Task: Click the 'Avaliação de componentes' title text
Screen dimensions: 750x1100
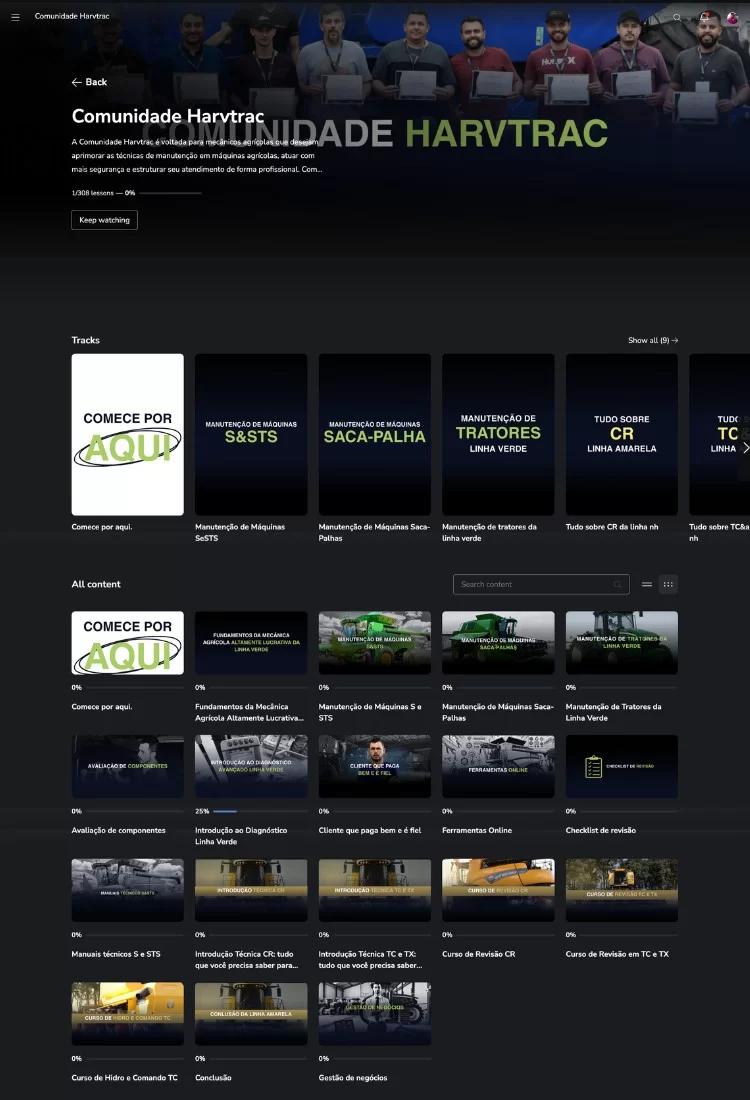Action: click(119, 830)
